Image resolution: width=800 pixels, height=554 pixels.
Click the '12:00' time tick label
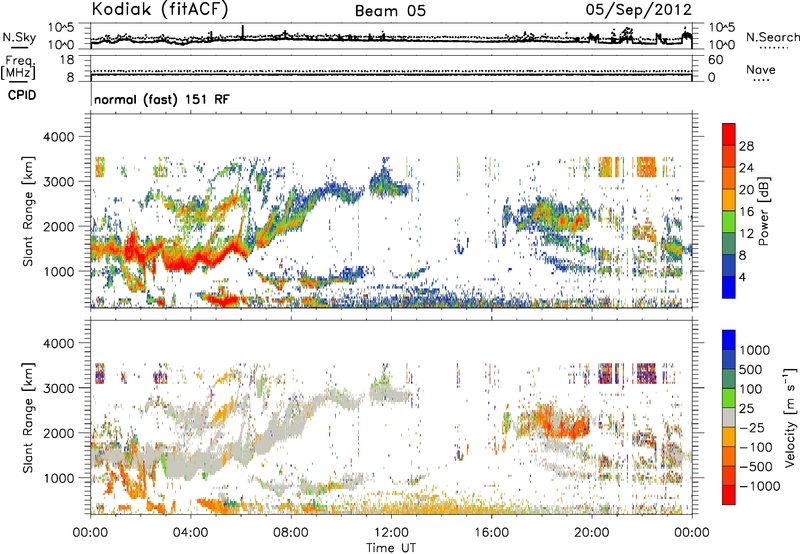(391, 533)
